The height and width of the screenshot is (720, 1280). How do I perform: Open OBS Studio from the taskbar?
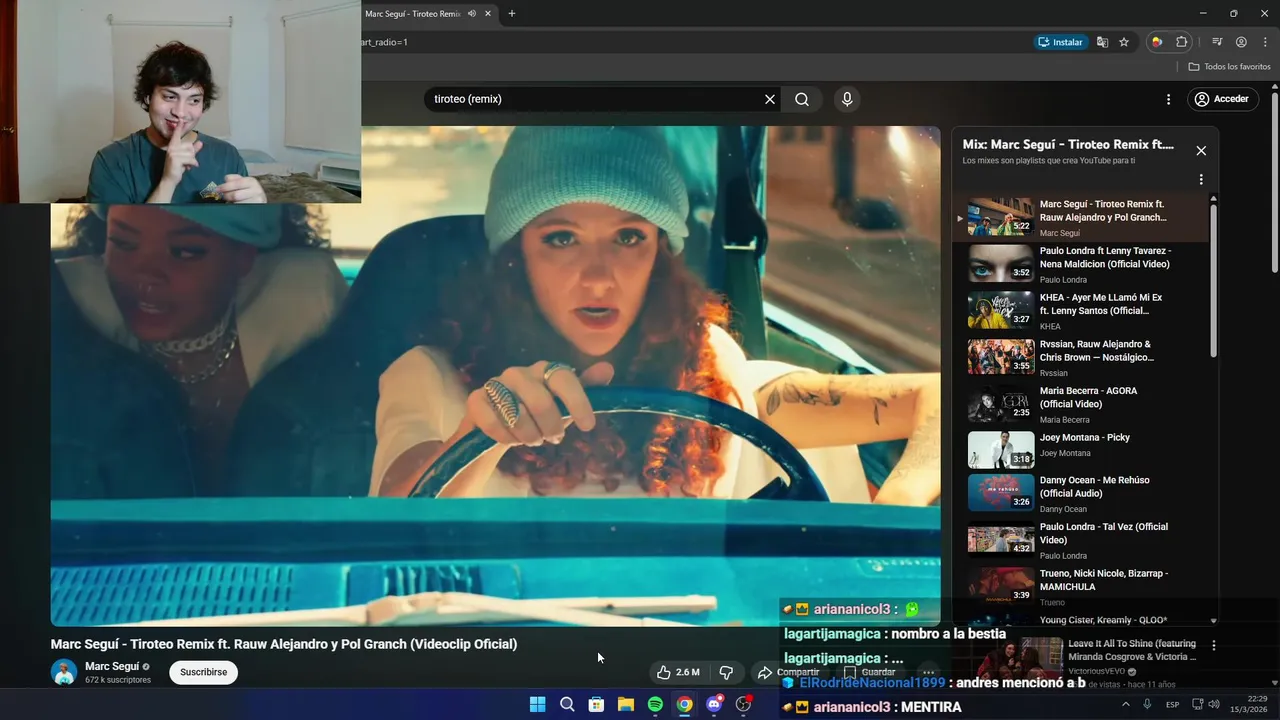(x=743, y=704)
